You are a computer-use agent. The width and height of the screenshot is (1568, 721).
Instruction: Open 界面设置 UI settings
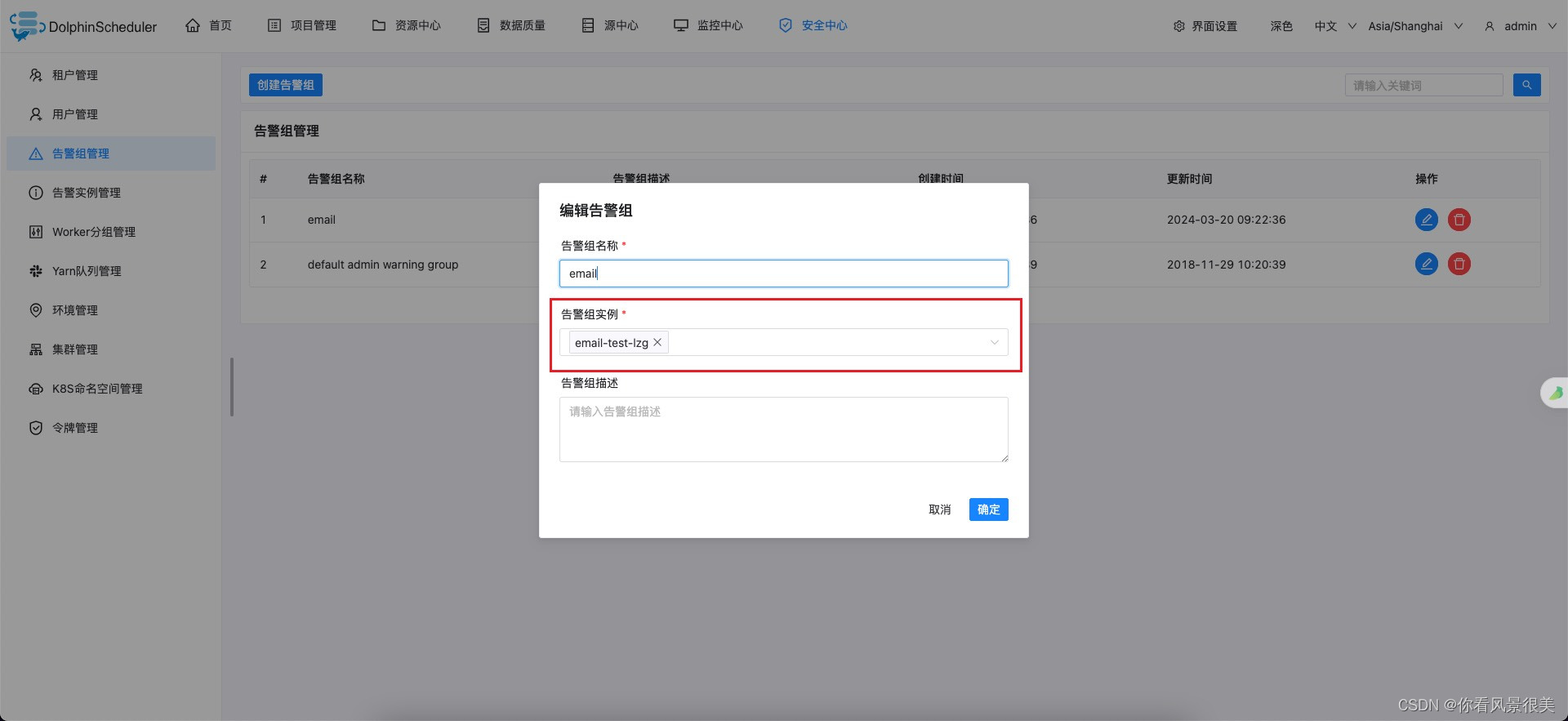(1205, 26)
